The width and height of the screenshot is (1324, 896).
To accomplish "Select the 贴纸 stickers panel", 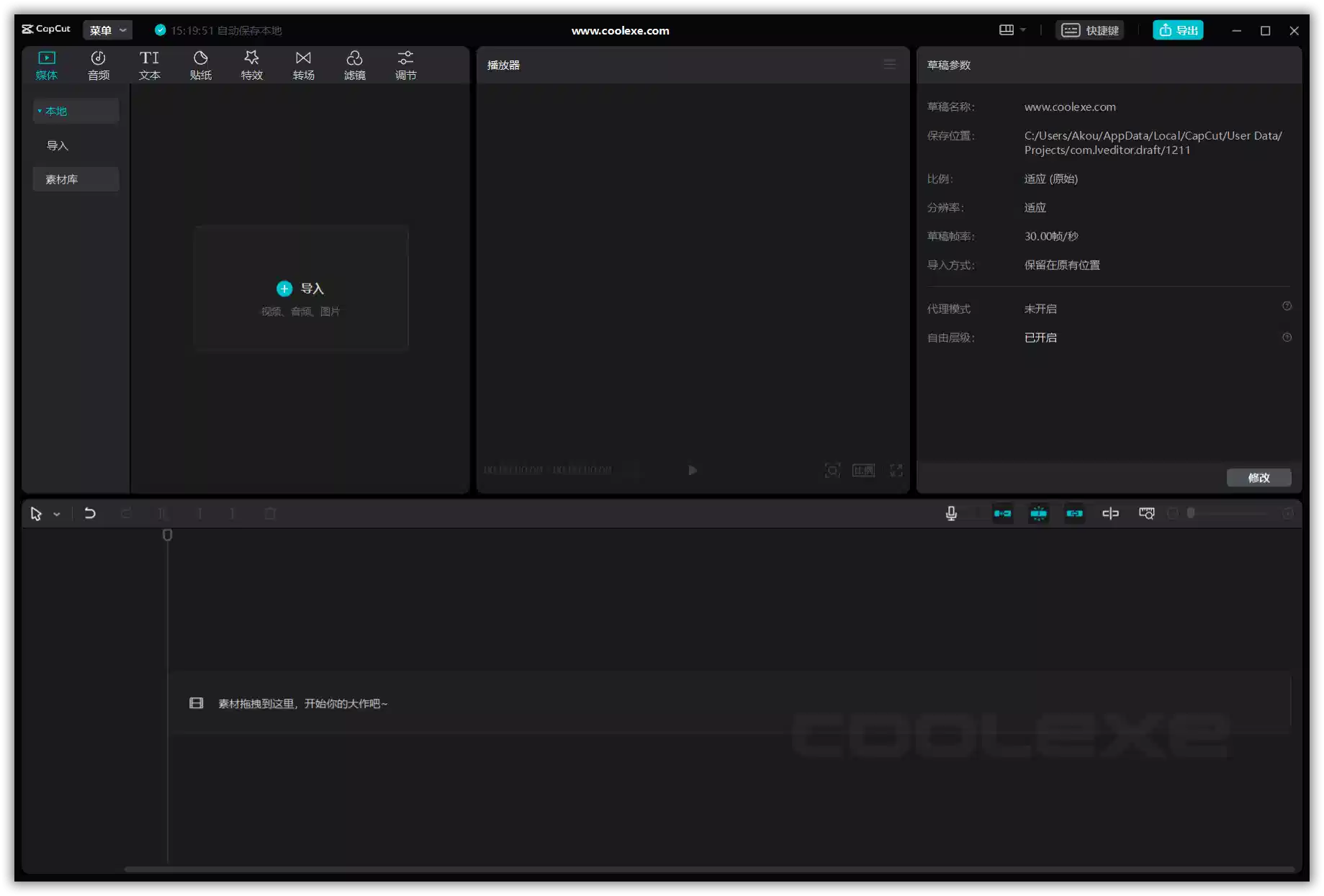I will coord(201,65).
